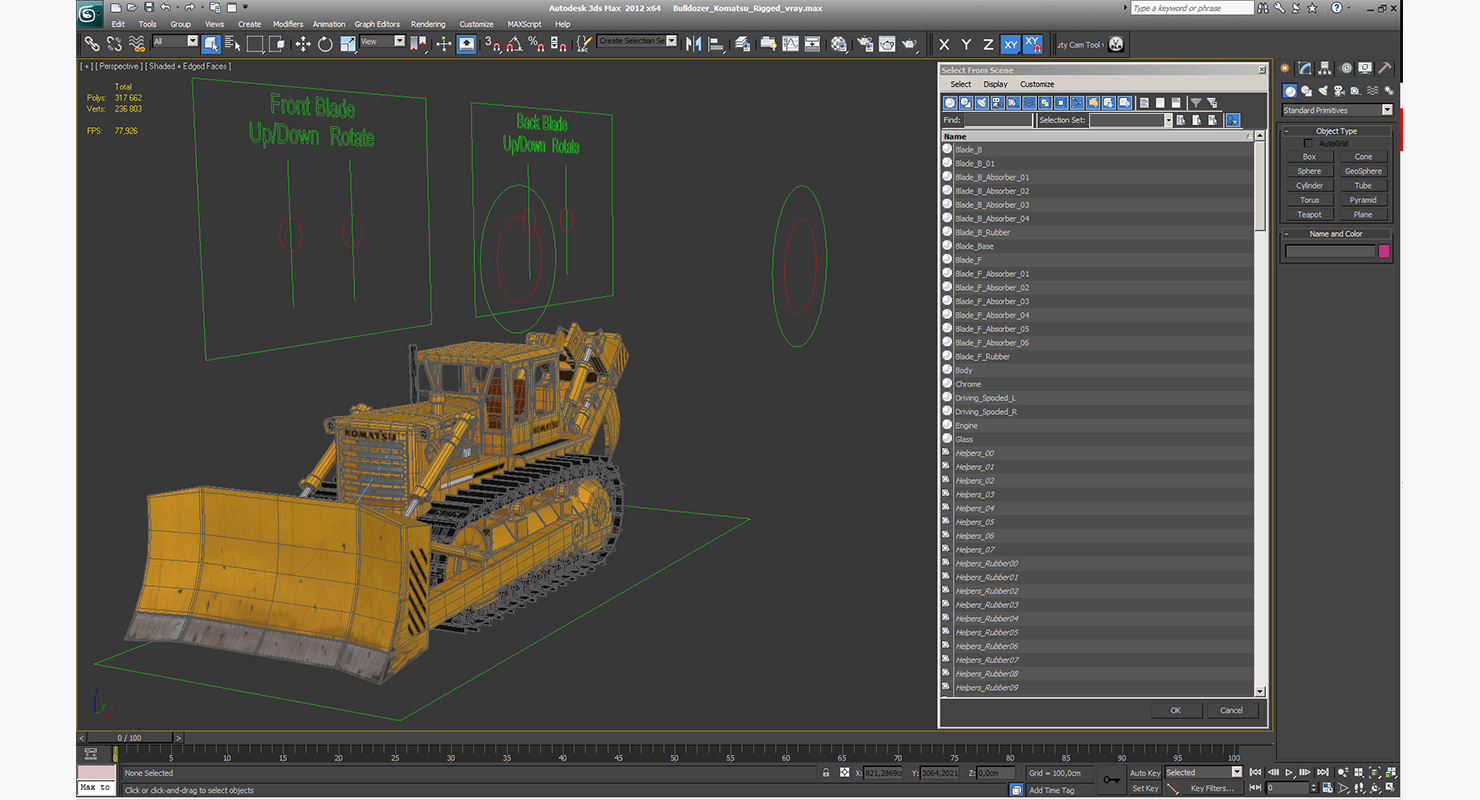Click the Render Production teapot icon

(x=909, y=44)
